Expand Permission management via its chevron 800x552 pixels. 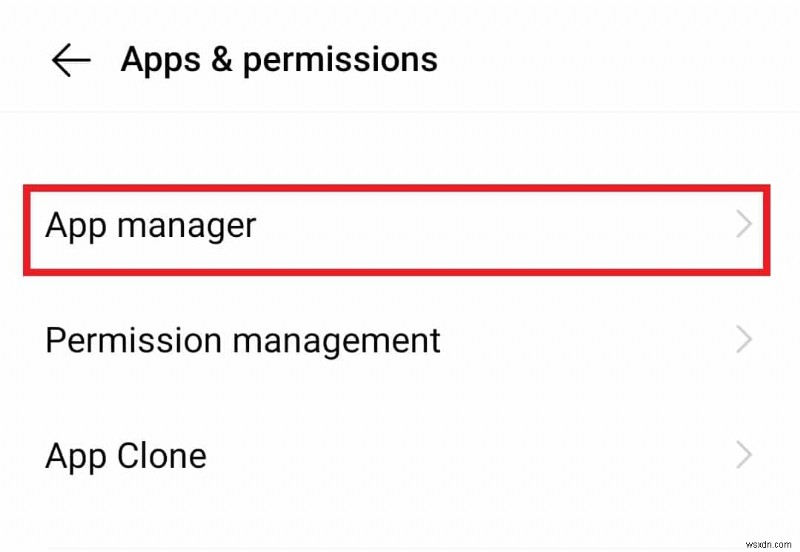click(x=743, y=341)
